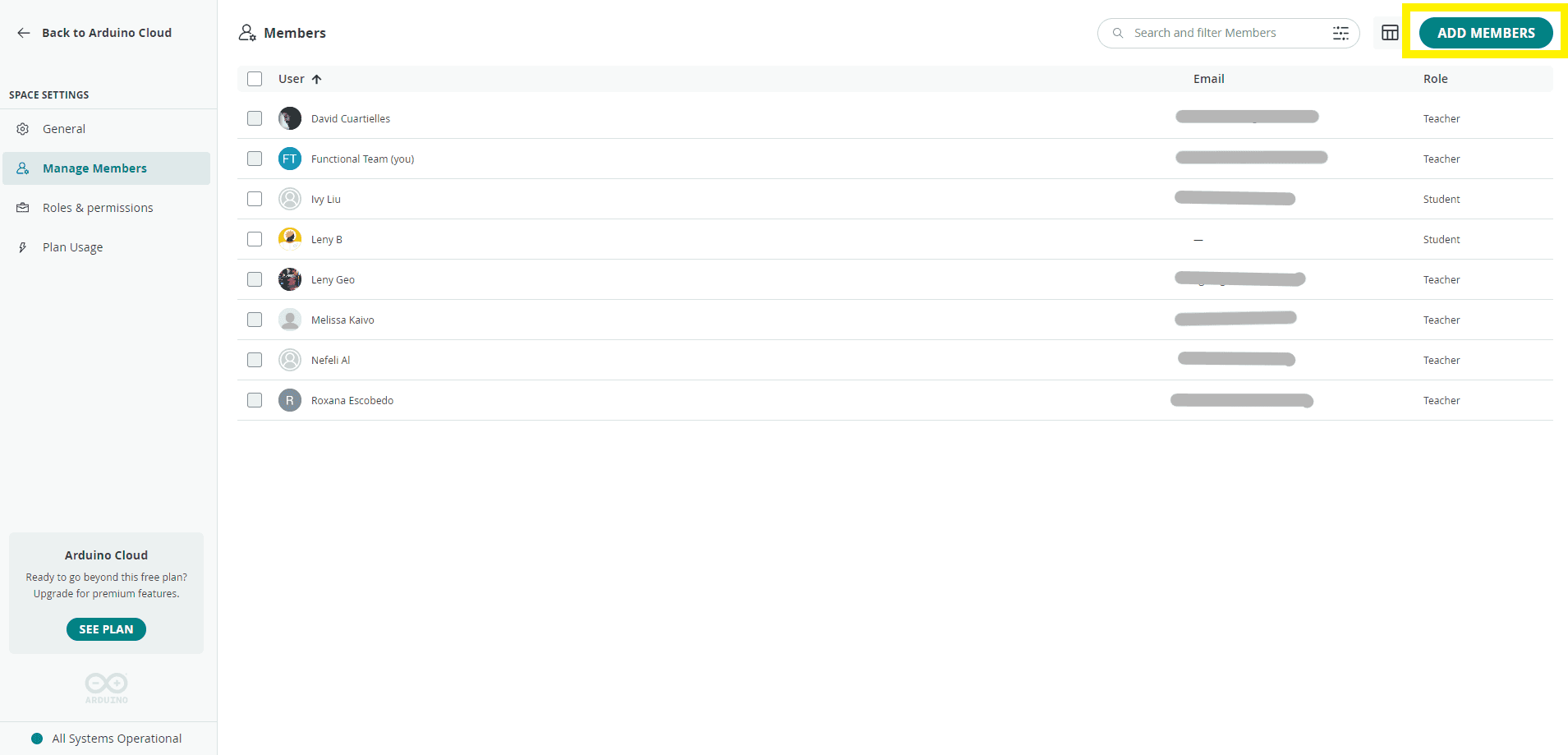Click the Search and filter Members field
Screen dimensions: 1568x755
1216,33
